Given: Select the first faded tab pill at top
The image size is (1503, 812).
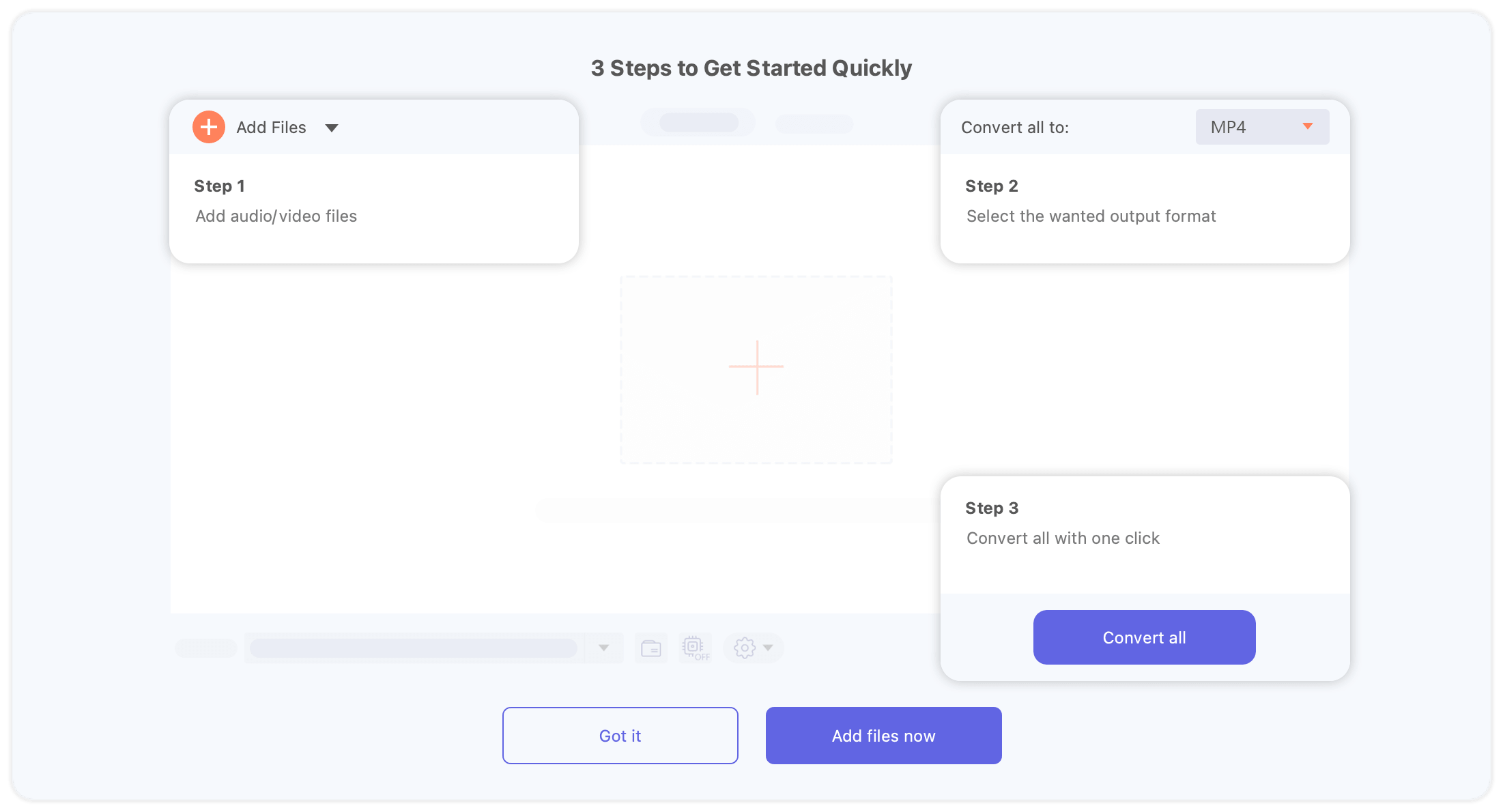Looking at the screenshot, I should click(x=698, y=123).
